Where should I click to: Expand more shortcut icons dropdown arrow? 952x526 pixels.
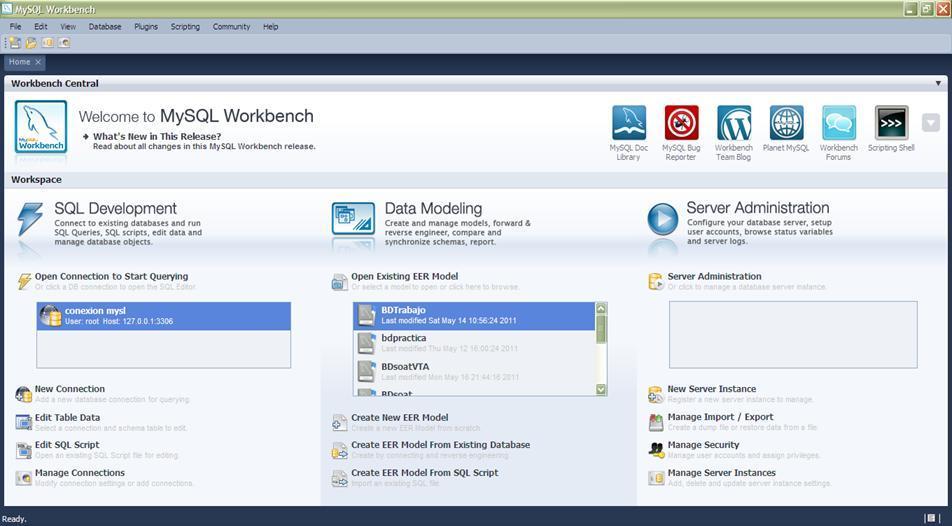(x=930, y=123)
